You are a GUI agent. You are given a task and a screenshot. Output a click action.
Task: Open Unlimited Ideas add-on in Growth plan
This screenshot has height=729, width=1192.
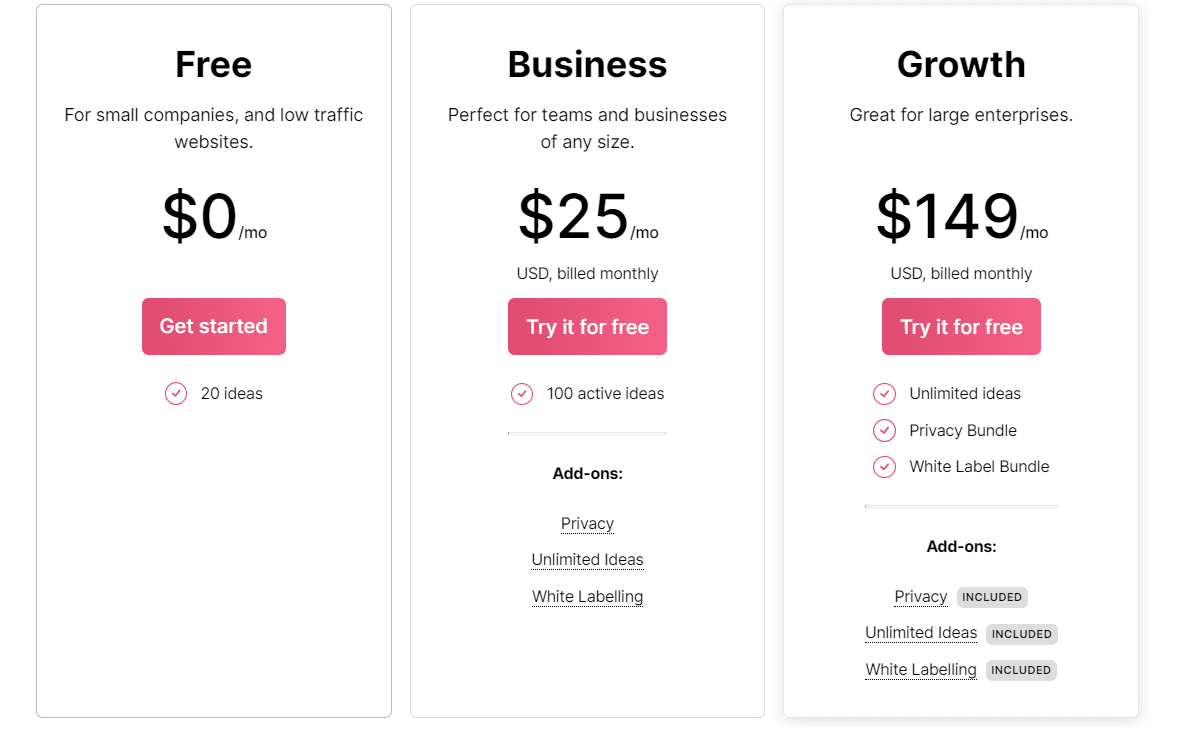pos(920,633)
